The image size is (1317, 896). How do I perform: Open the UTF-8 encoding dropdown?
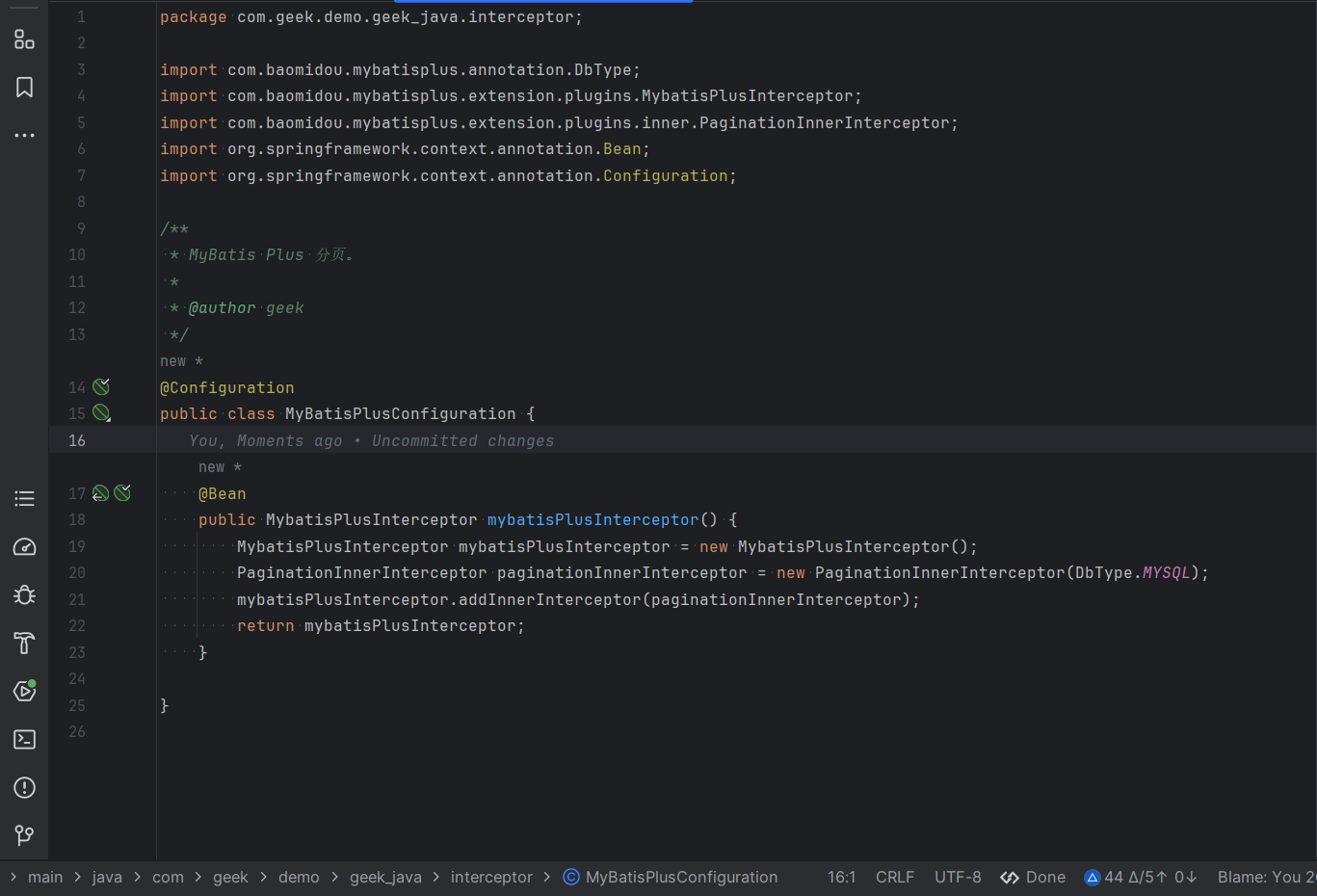(x=957, y=877)
